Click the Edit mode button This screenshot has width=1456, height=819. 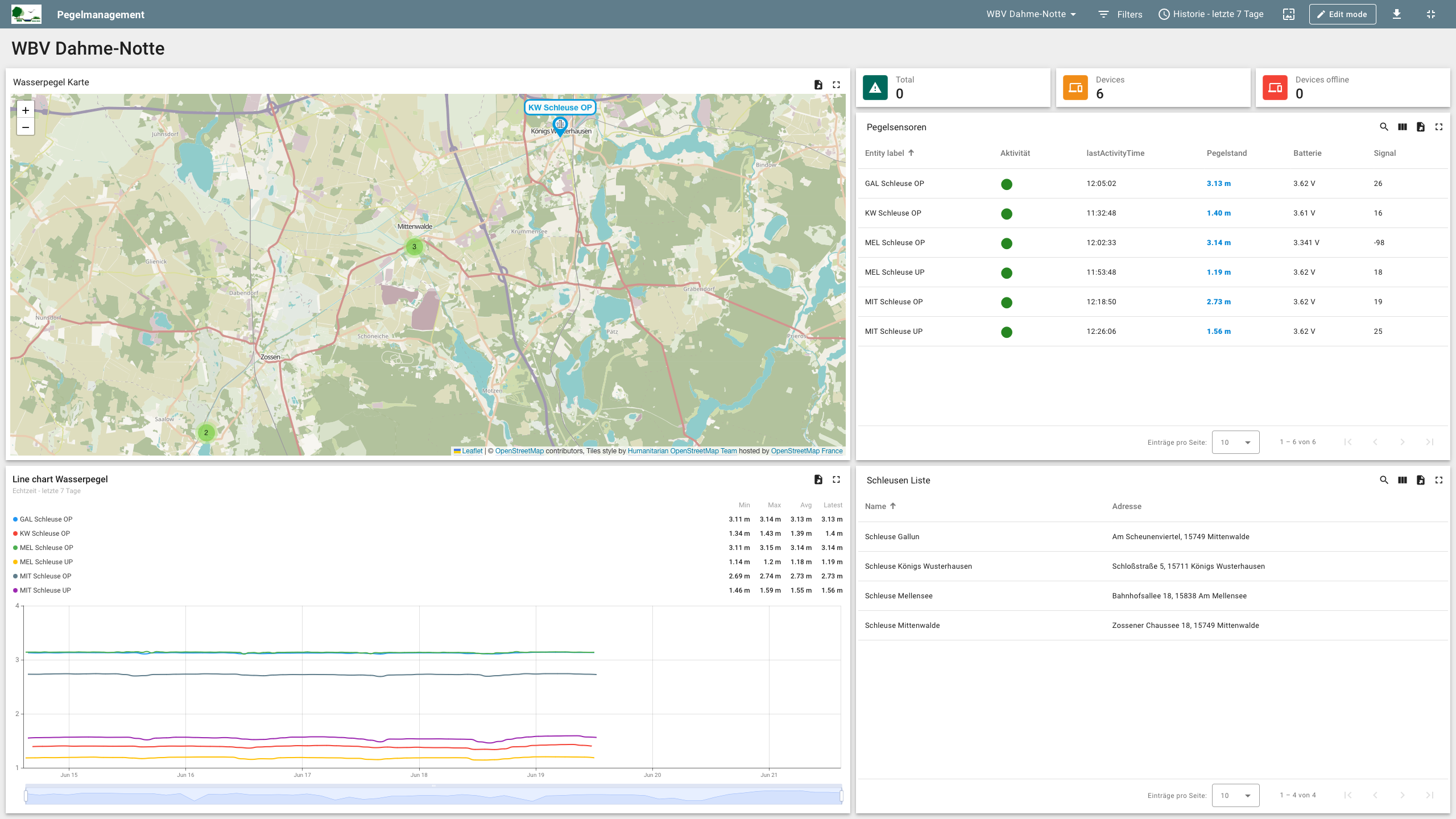pyautogui.click(x=1342, y=14)
